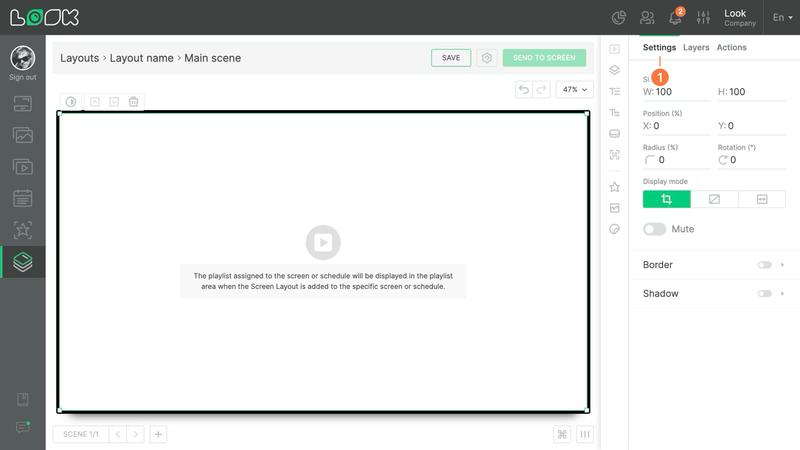Undo the last change
800x450 pixels.
coord(523,89)
